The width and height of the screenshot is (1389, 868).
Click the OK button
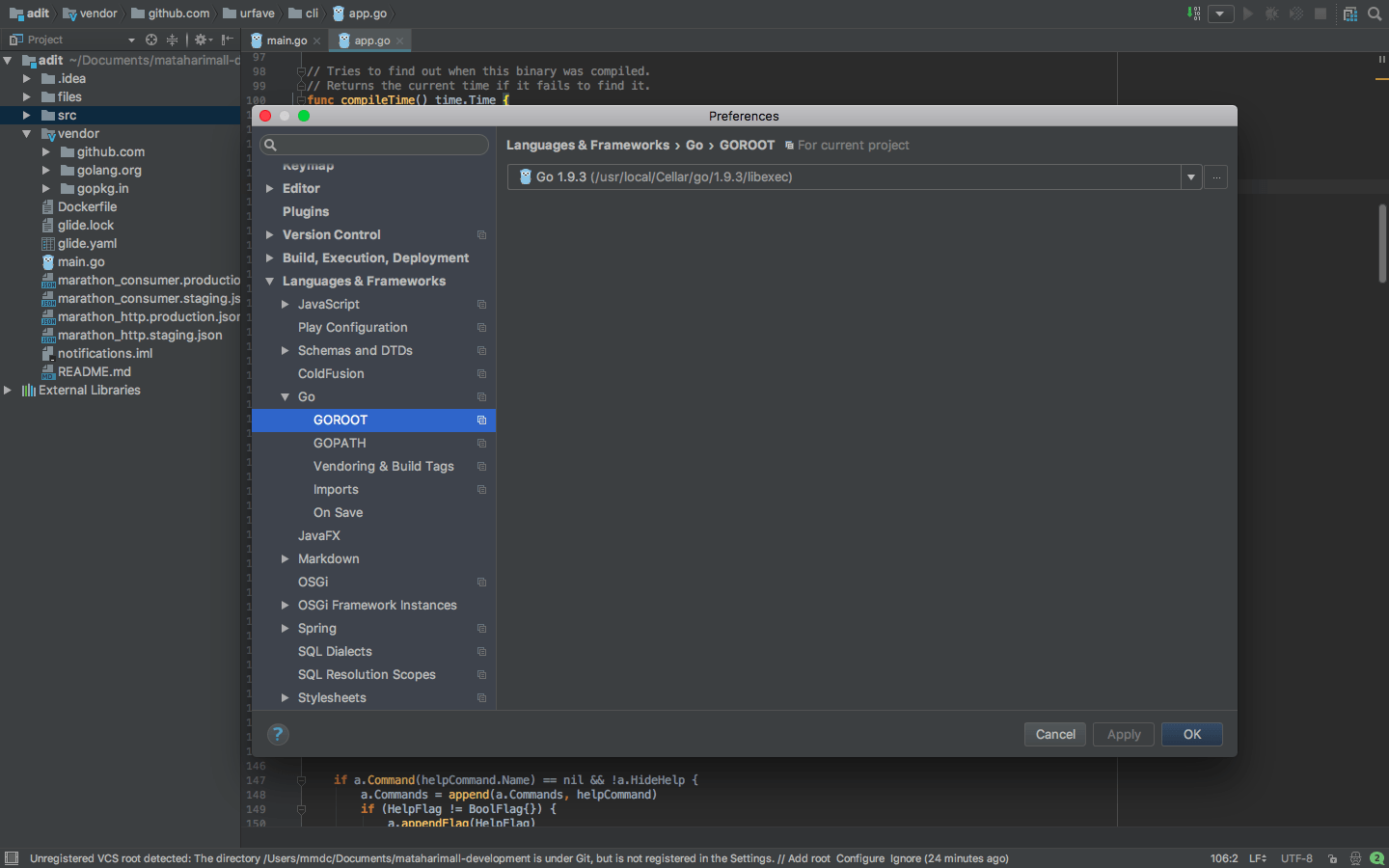pyautogui.click(x=1191, y=734)
